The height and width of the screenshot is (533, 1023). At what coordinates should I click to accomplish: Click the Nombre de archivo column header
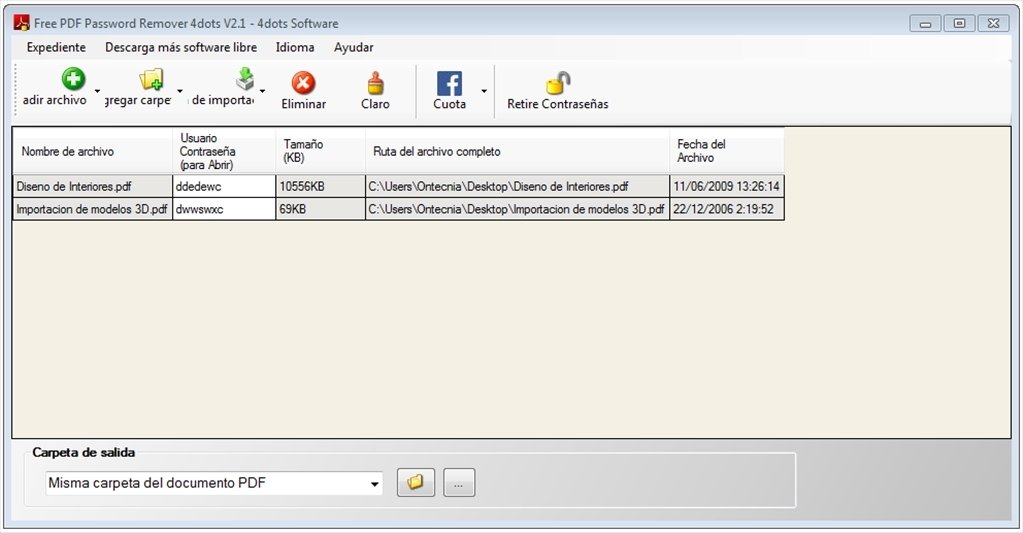point(93,151)
